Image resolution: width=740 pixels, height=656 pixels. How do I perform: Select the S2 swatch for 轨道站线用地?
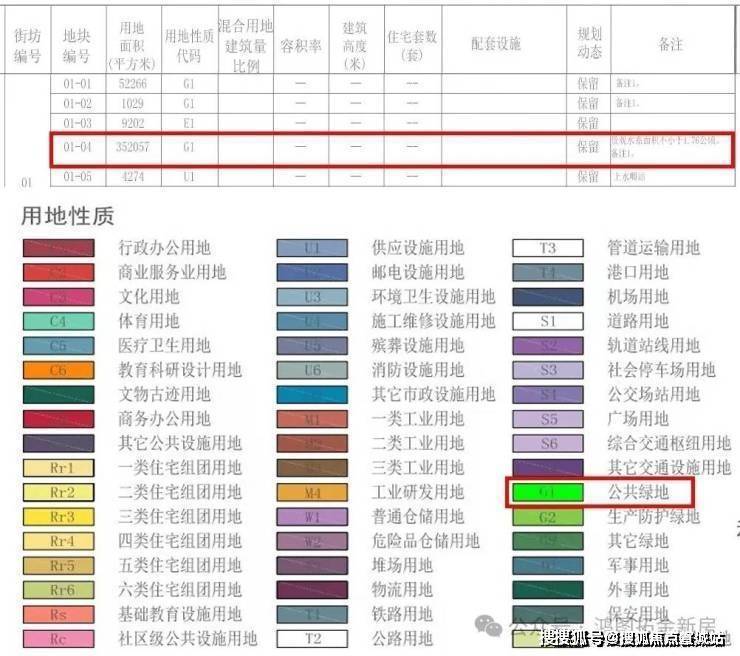pyautogui.click(x=548, y=346)
